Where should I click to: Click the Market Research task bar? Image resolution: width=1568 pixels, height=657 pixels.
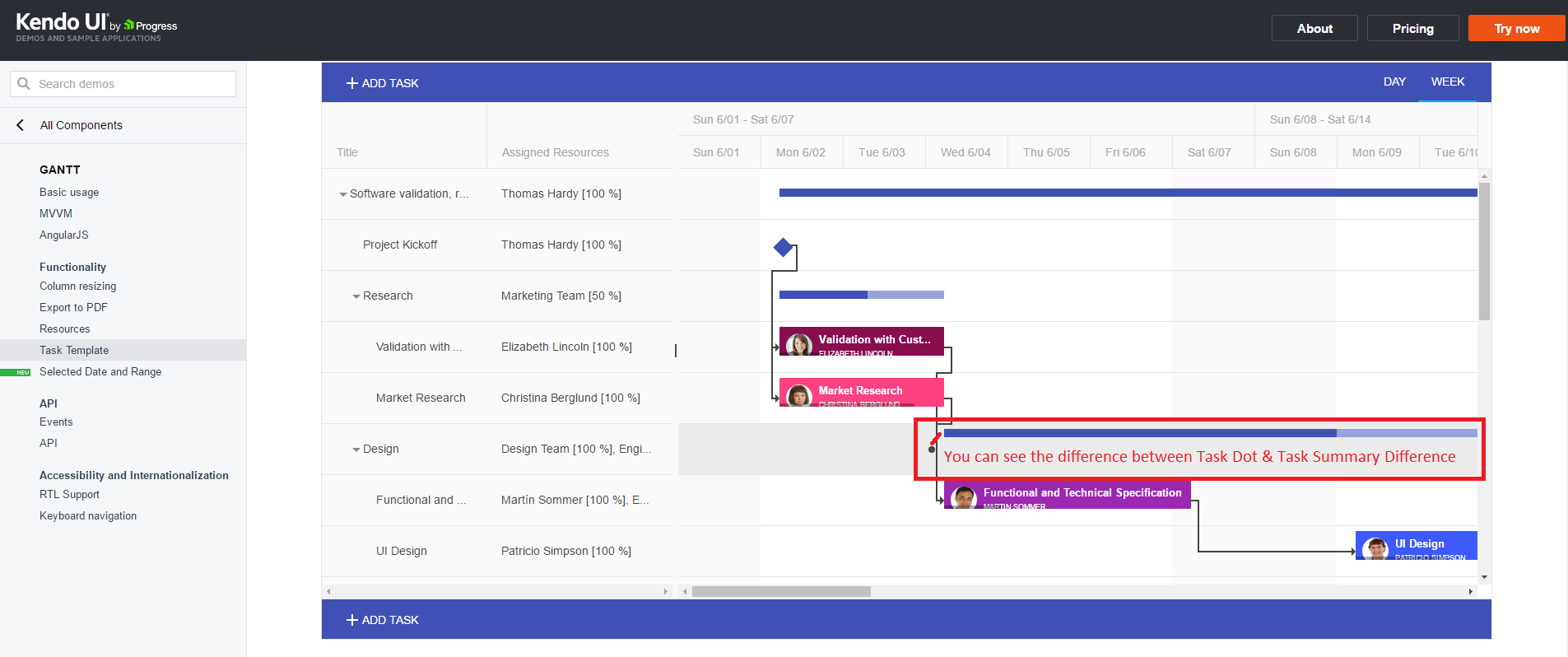click(x=862, y=392)
